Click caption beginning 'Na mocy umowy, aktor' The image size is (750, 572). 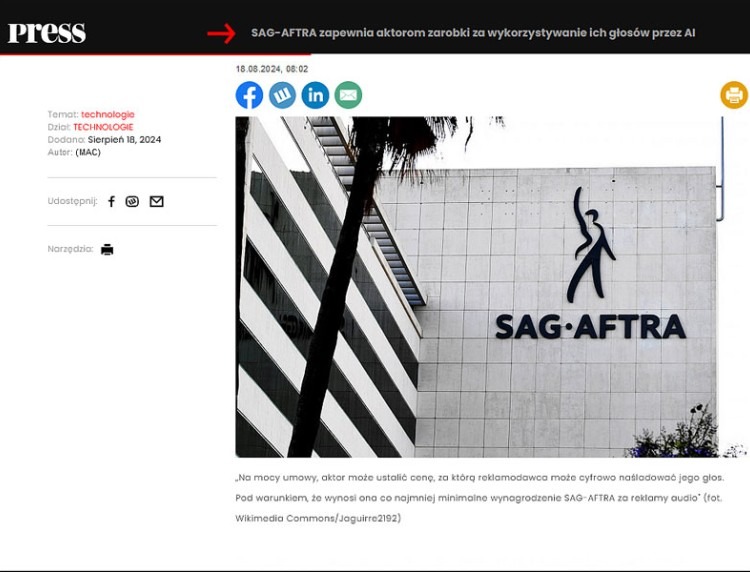coord(480,497)
